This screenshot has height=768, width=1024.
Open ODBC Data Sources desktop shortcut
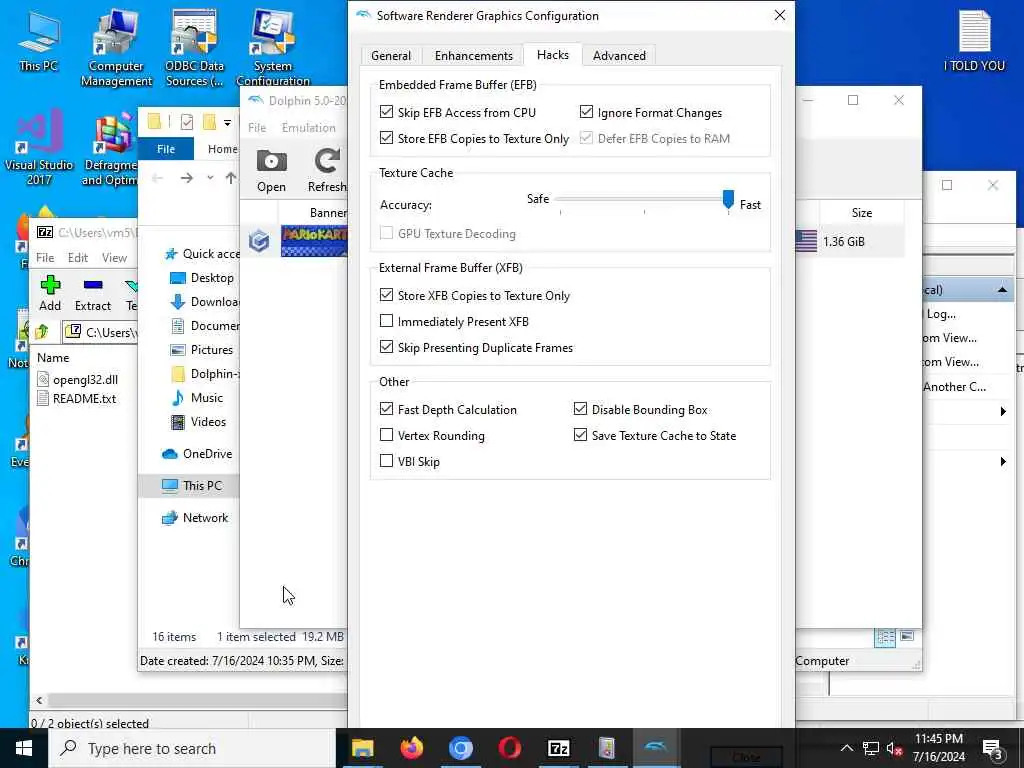click(x=194, y=48)
